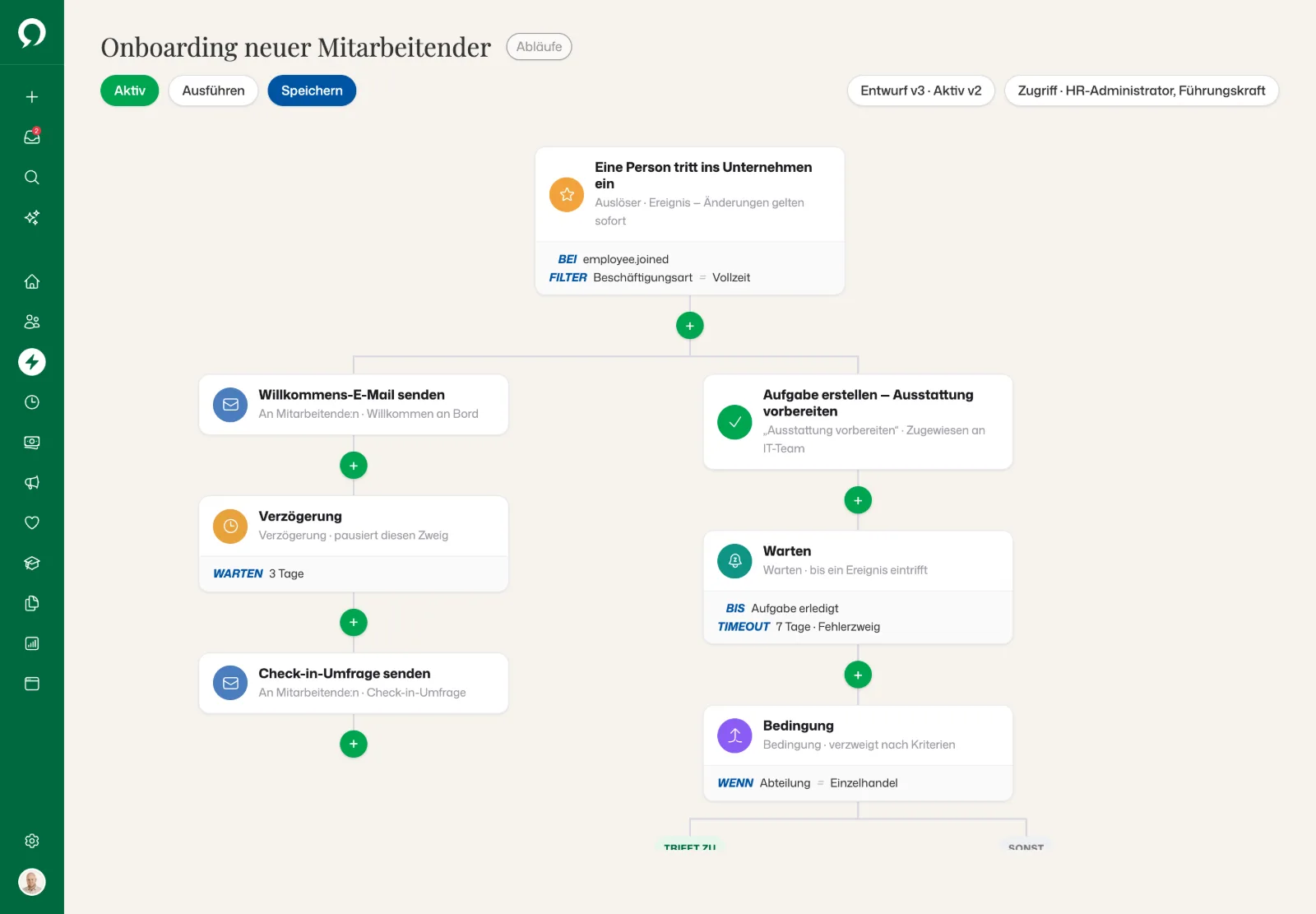
Task: Add a step below Willkommens-E-Mail senden
Action: 354,466
